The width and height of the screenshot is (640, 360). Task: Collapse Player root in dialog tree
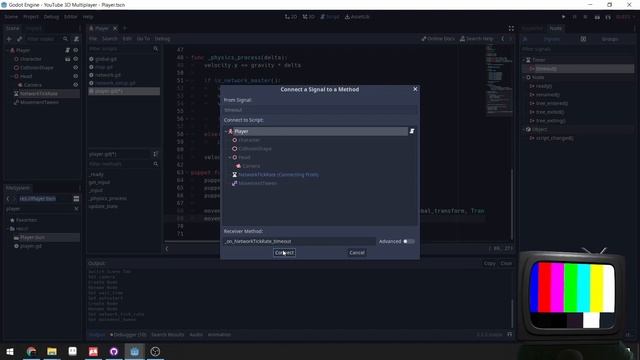pos(227,131)
